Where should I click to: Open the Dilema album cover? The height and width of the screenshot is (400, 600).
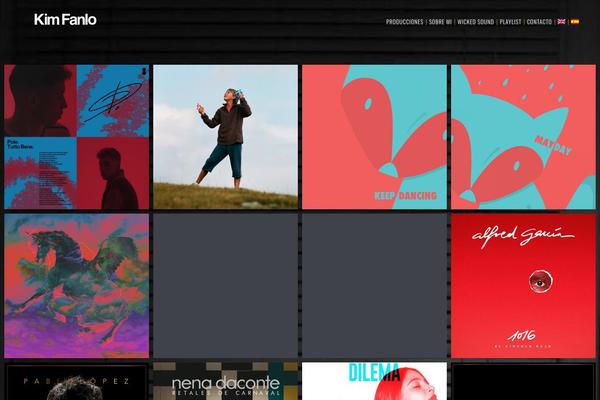pyautogui.click(x=374, y=381)
